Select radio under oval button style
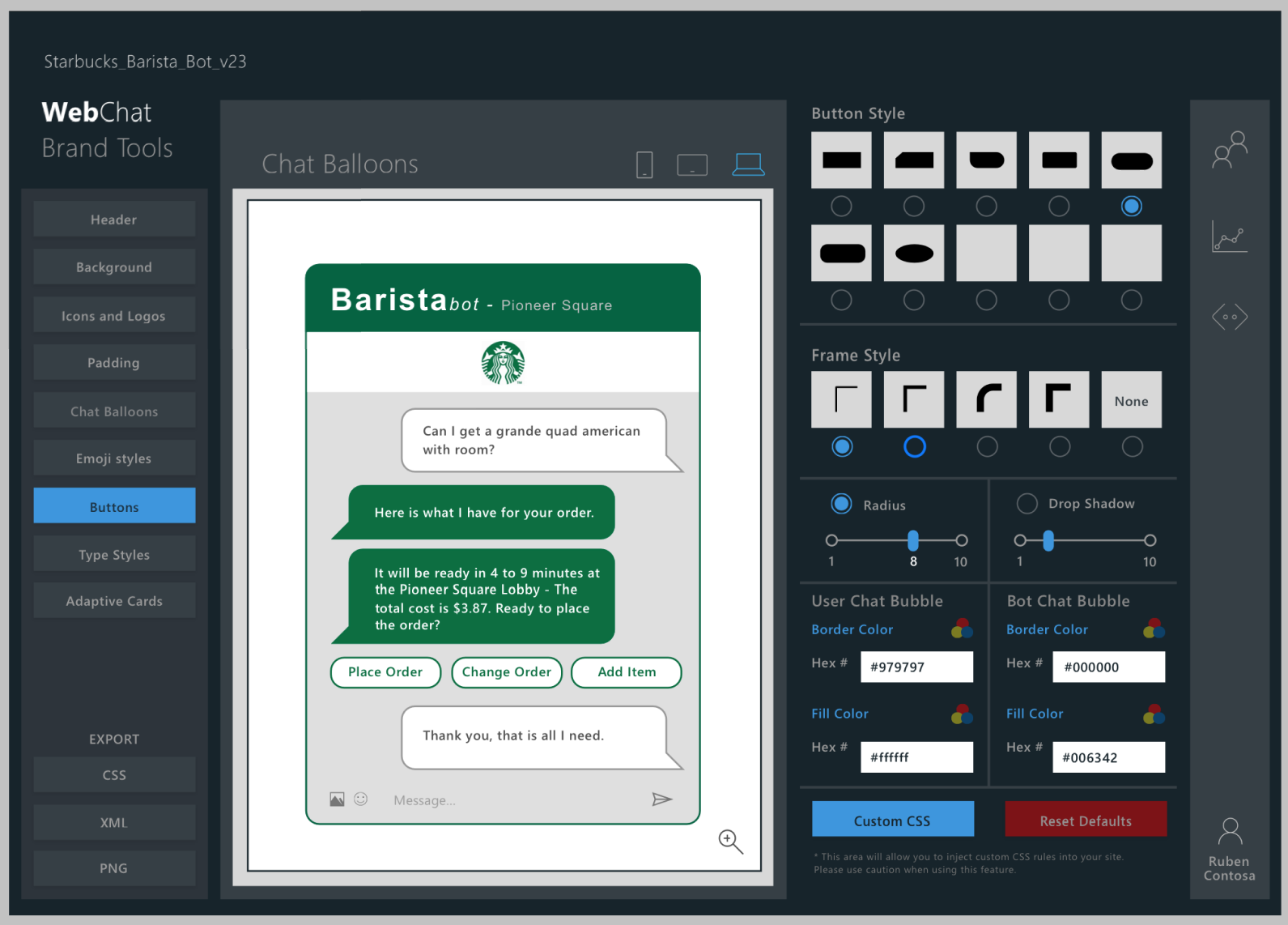This screenshot has height=925, width=1288. (x=914, y=301)
